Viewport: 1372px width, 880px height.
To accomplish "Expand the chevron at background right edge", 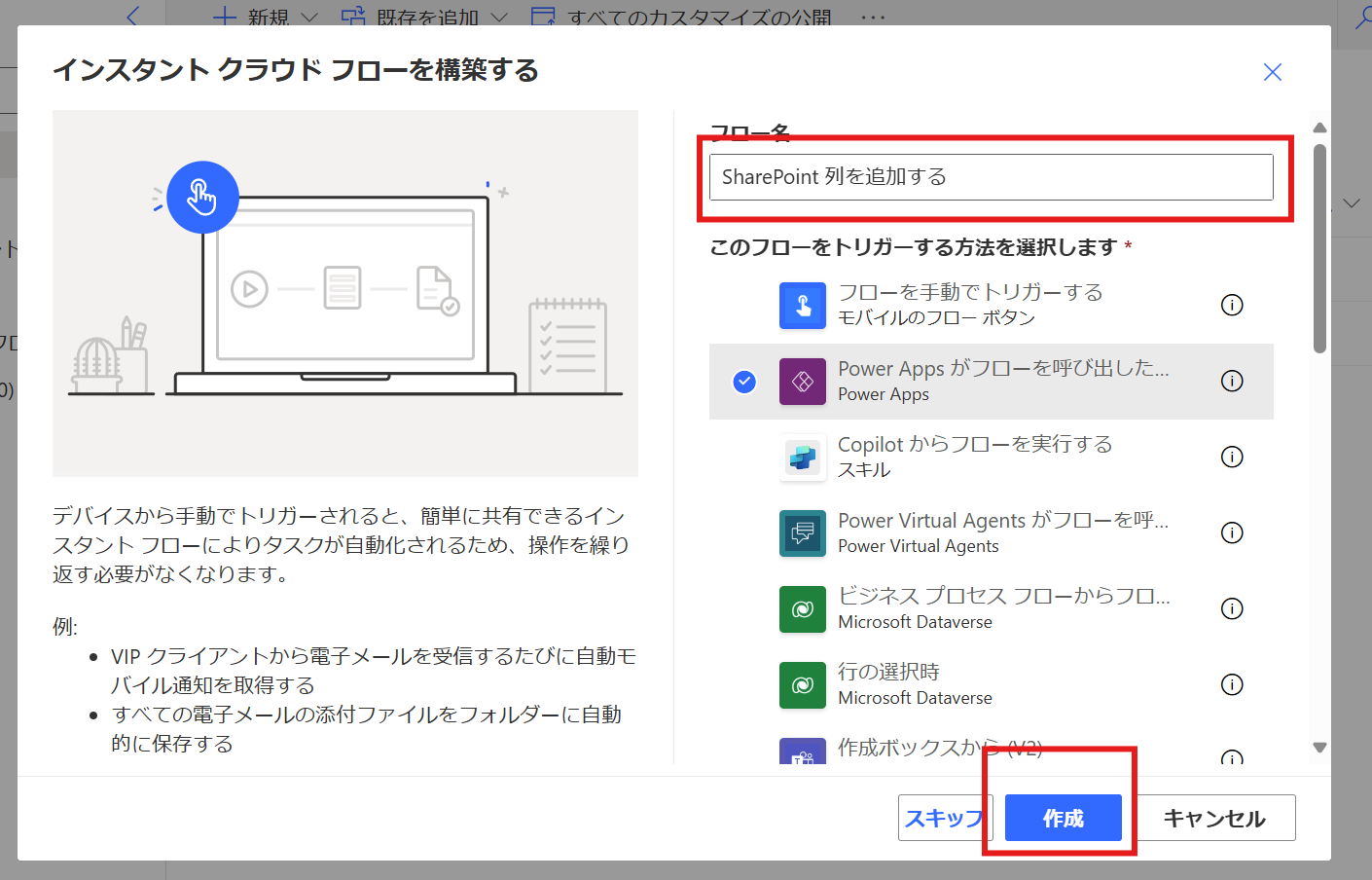I will coord(1352,203).
